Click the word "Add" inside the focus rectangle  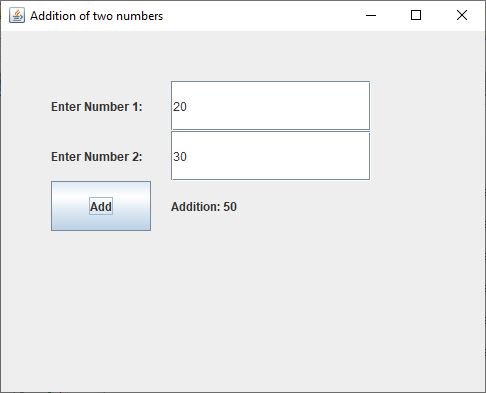pos(101,207)
